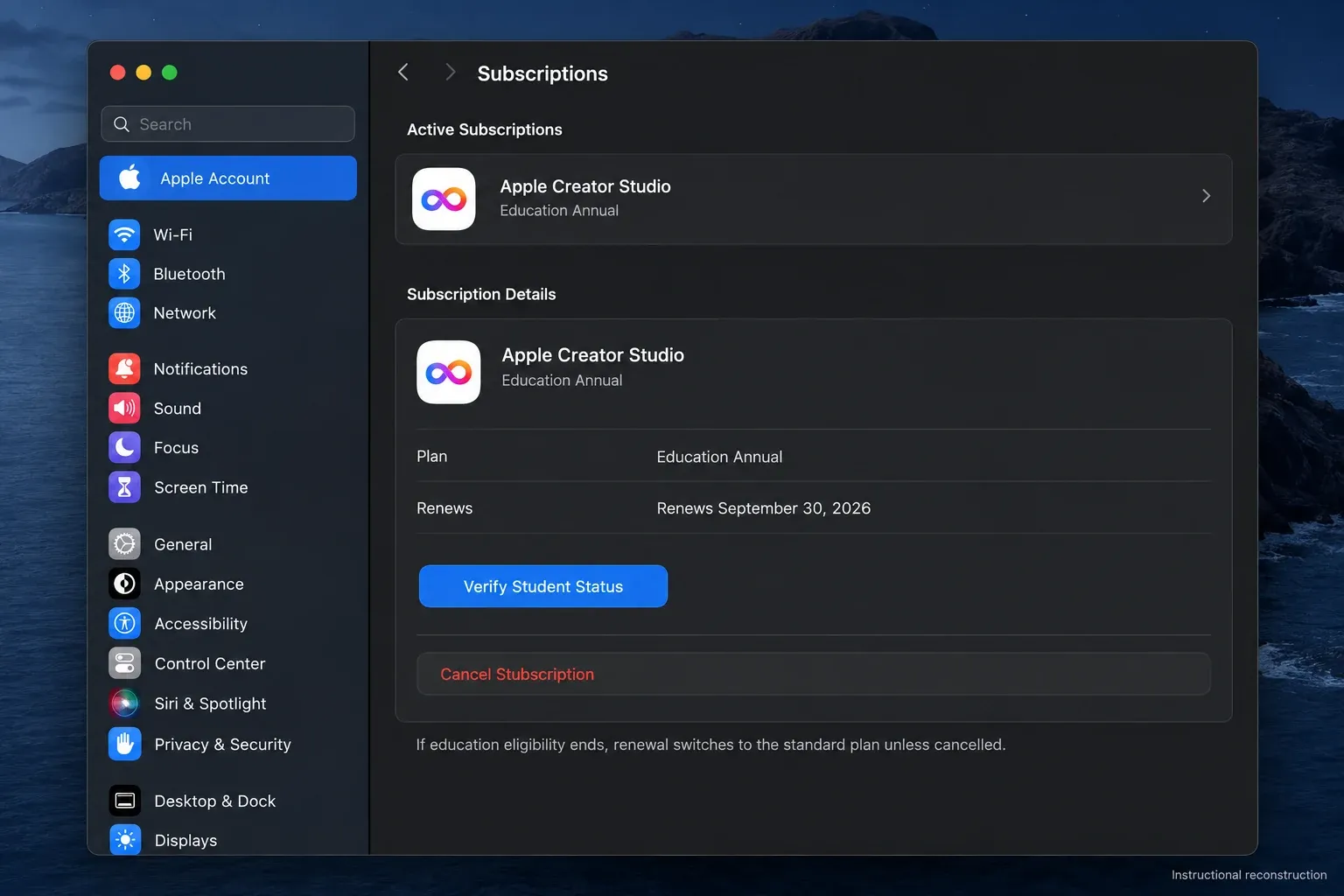Screen dimensions: 1344x896
Task: Click the Apple logo icon in the sidebar
Action: [130, 178]
